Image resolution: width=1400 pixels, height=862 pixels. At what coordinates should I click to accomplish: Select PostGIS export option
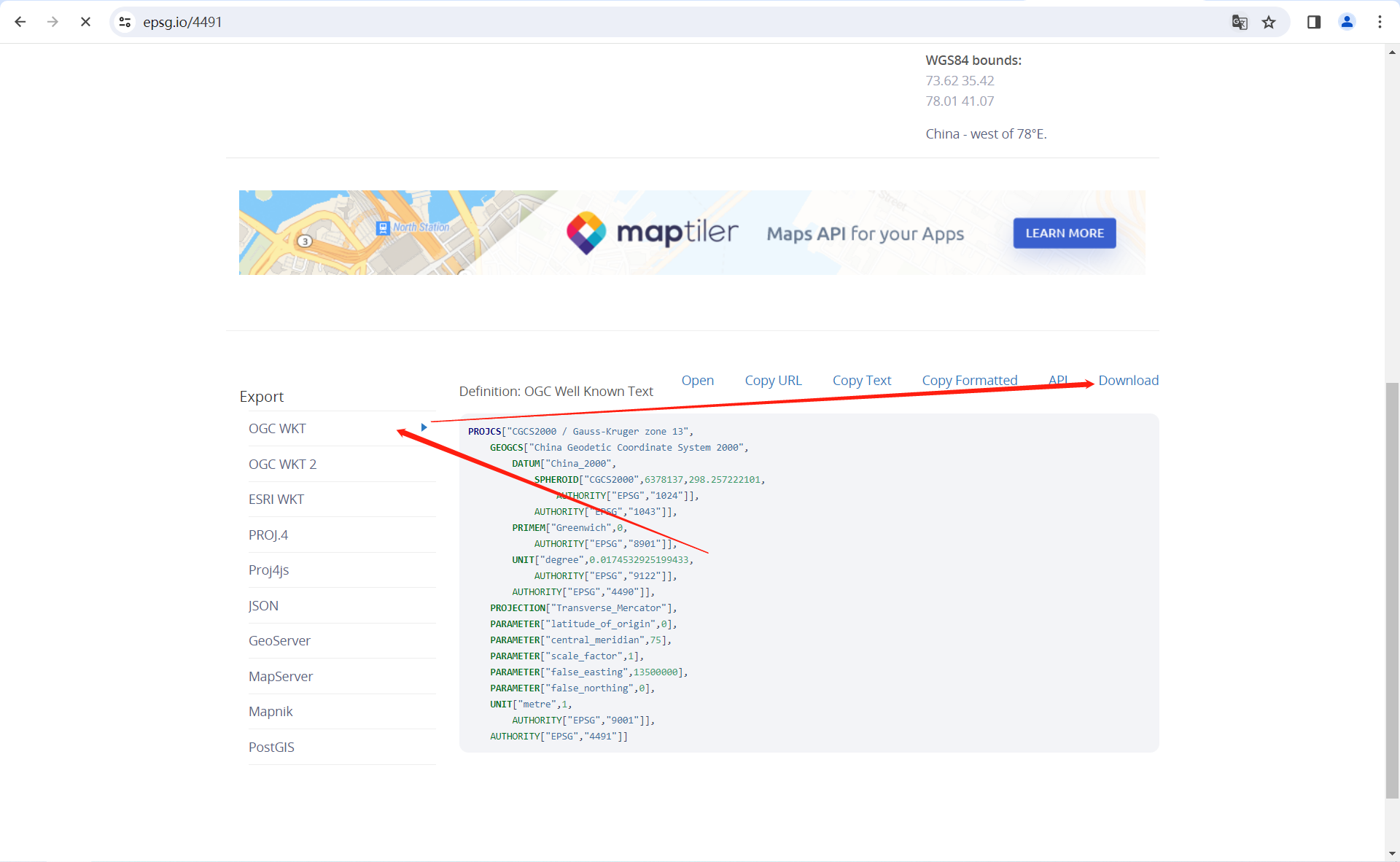point(271,747)
